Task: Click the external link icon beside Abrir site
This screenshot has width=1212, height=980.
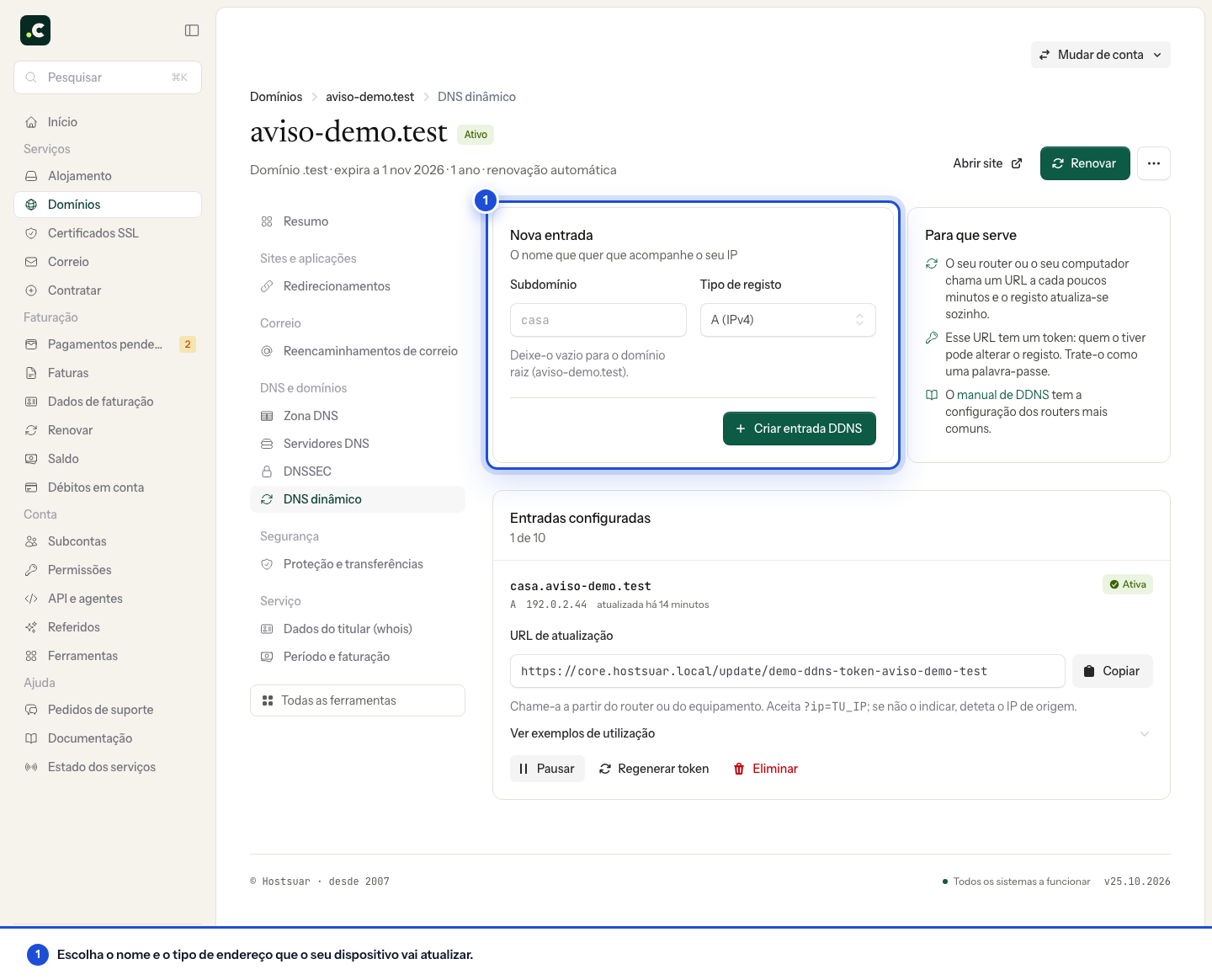Action: pyautogui.click(x=1017, y=163)
